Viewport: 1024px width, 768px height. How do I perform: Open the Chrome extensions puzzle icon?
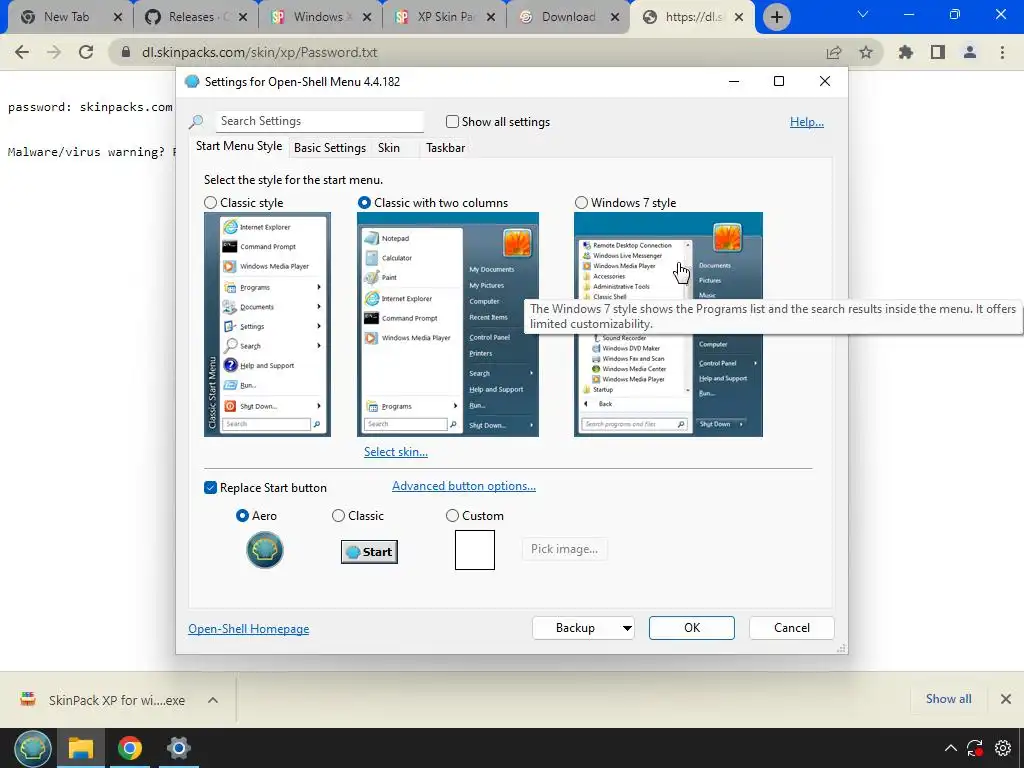click(x=906, y=52)
